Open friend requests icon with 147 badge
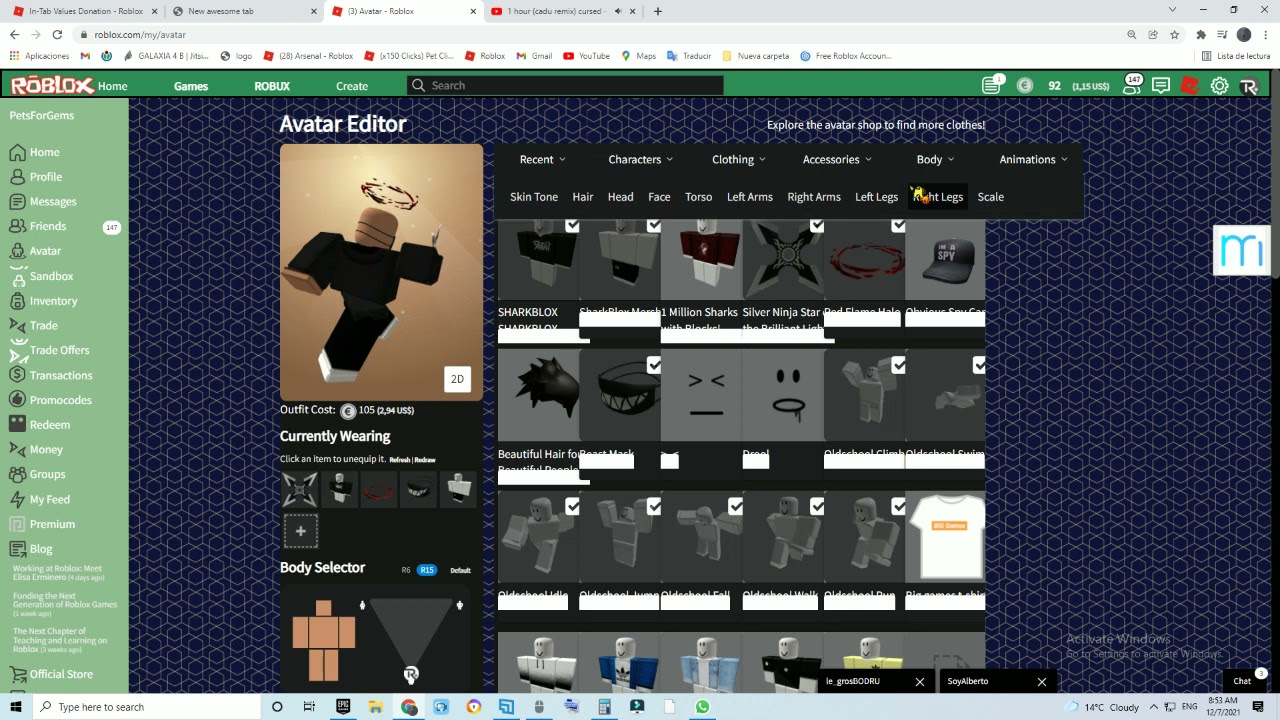The height and width of the screenshot is (720, 1280). click(1132, 85)
